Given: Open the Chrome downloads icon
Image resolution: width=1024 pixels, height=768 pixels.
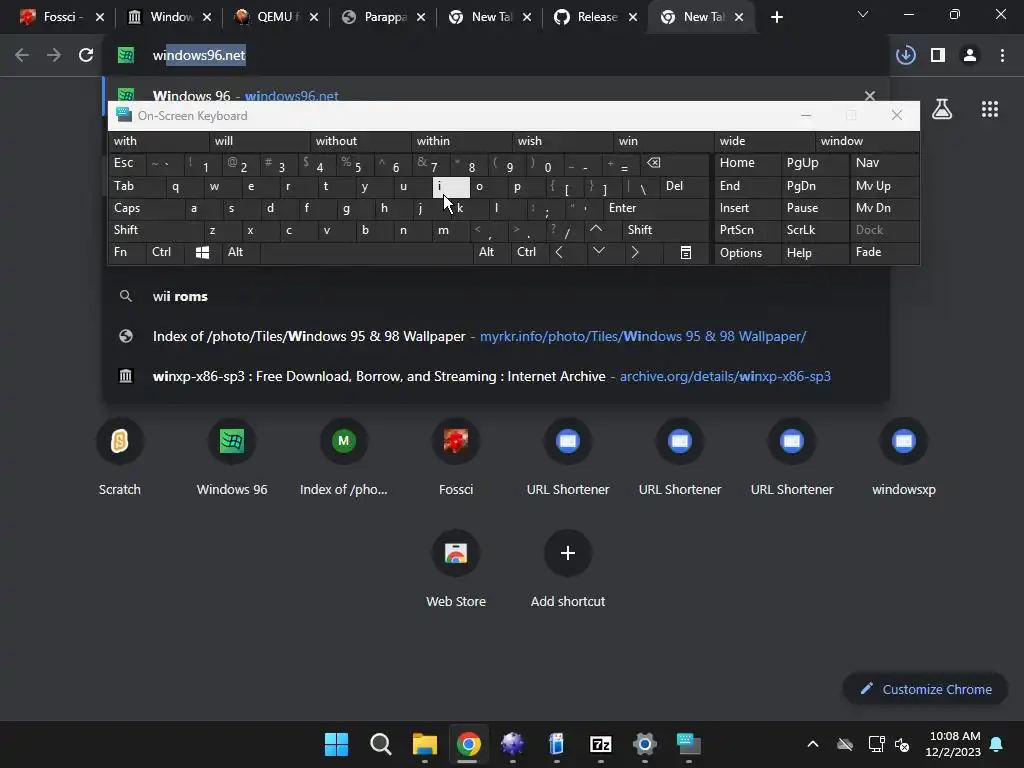Looking at the screenshot, I should 906,56.
